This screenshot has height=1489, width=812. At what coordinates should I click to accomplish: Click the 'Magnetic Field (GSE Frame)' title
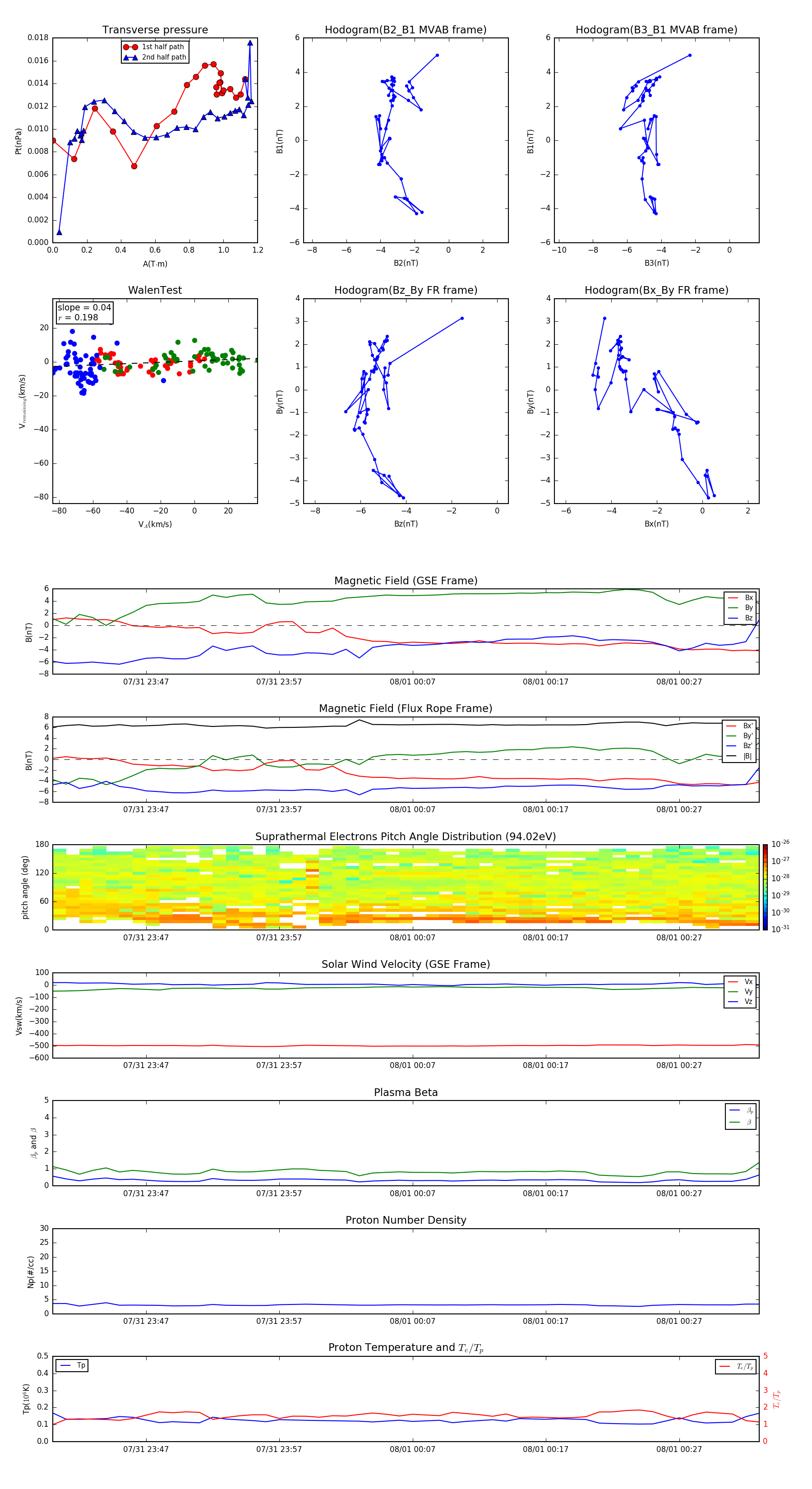406,581
